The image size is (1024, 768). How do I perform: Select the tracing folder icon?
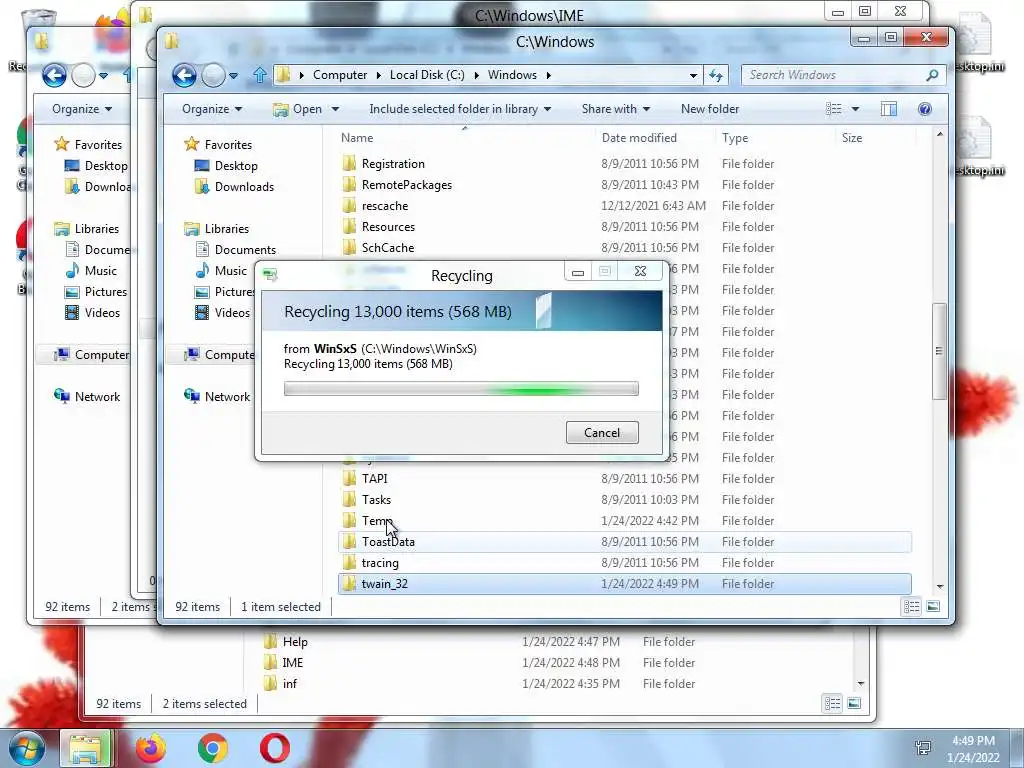coord(350,562)
